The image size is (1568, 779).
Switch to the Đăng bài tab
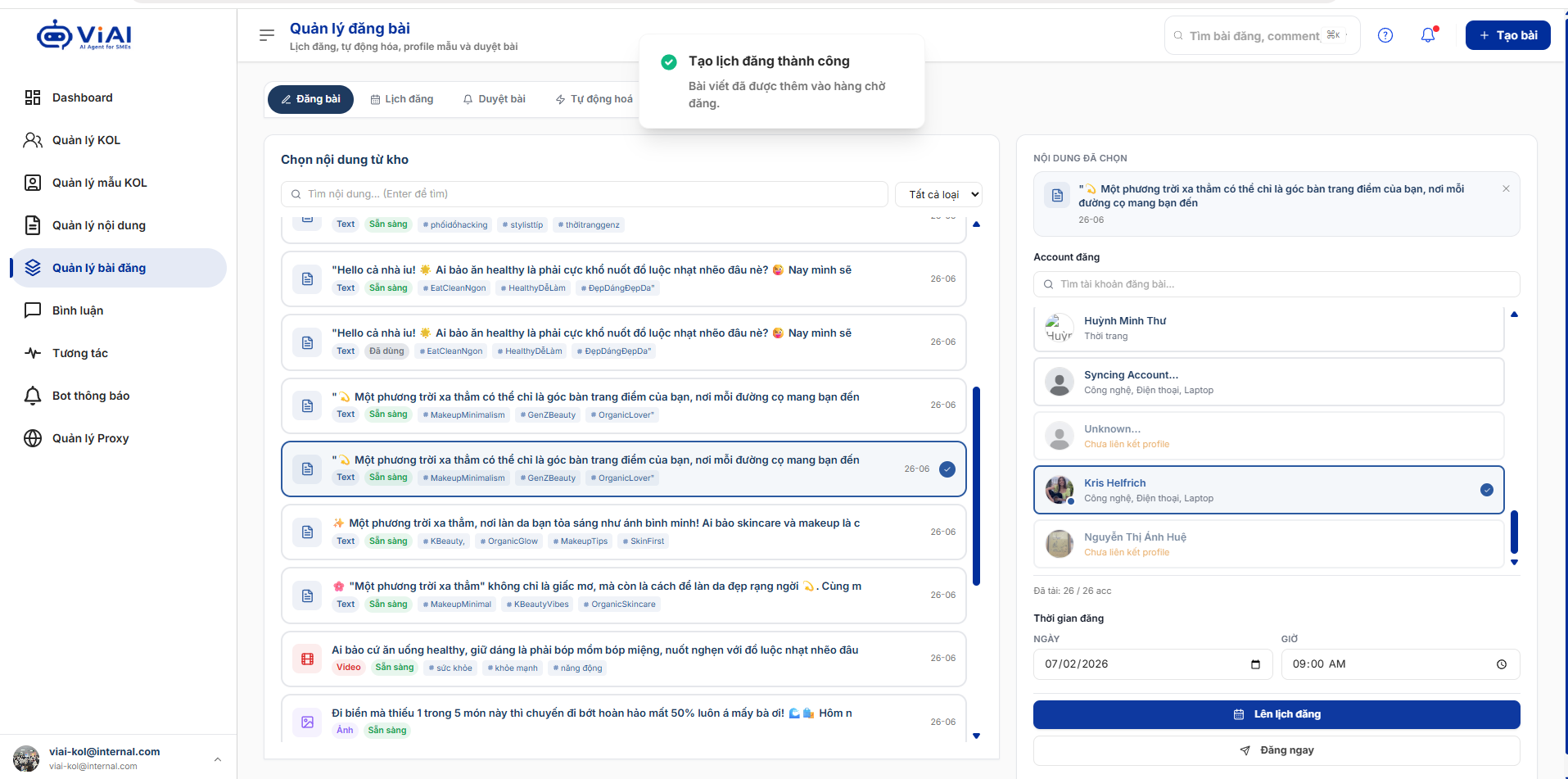point(310,99)
